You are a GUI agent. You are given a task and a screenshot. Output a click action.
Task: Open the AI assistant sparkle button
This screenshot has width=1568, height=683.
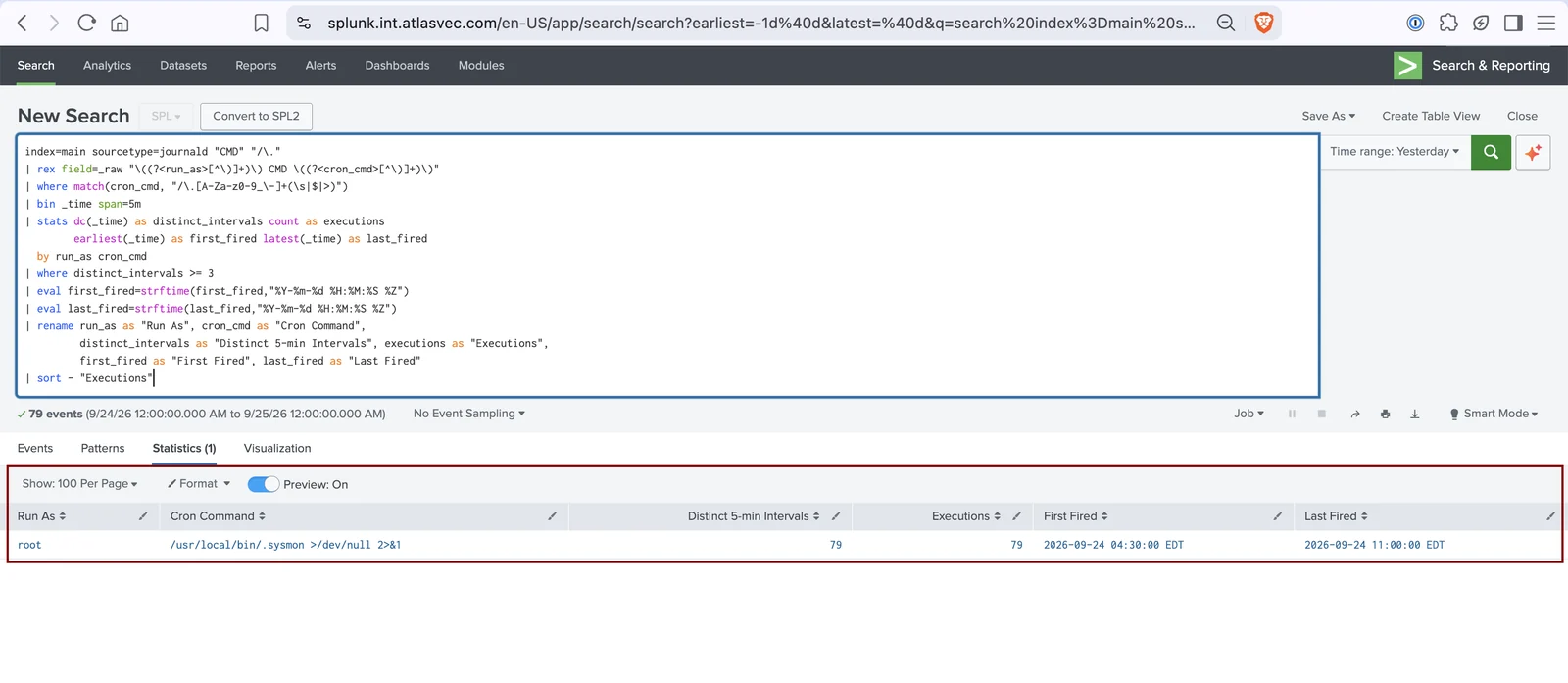point(1533,152)
